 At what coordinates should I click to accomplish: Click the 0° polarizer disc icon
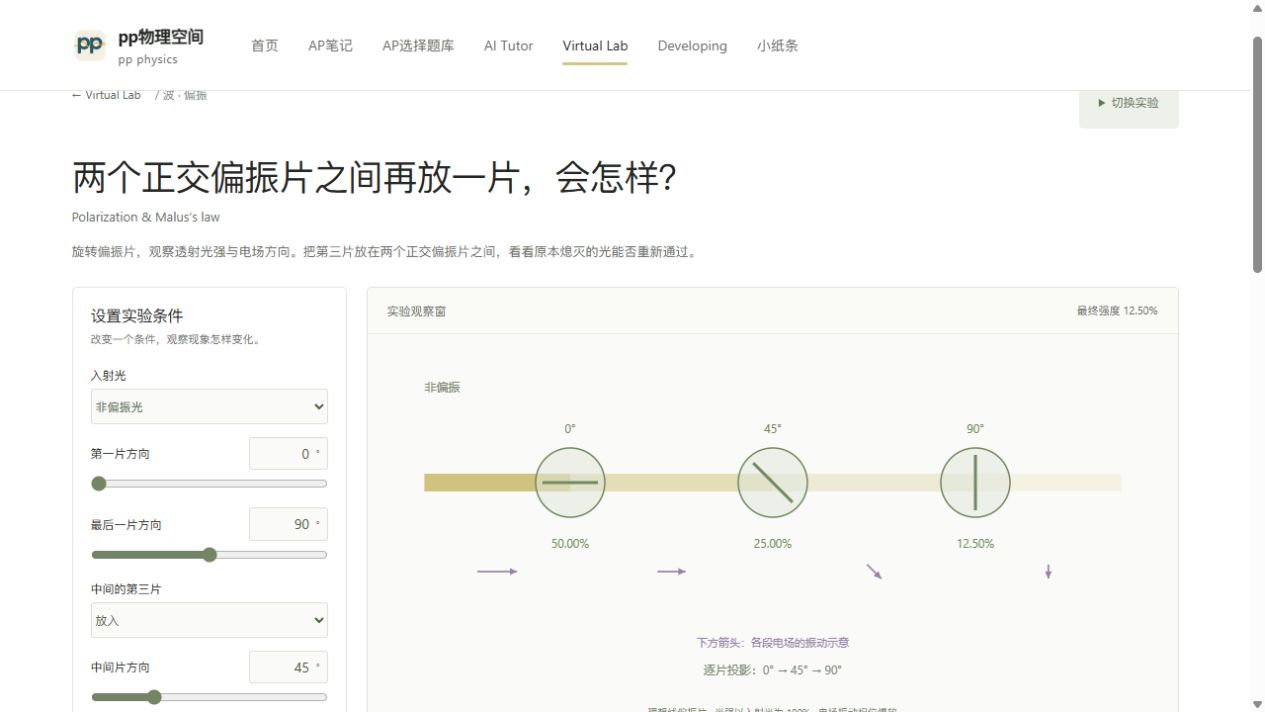[x=570, y=483]
